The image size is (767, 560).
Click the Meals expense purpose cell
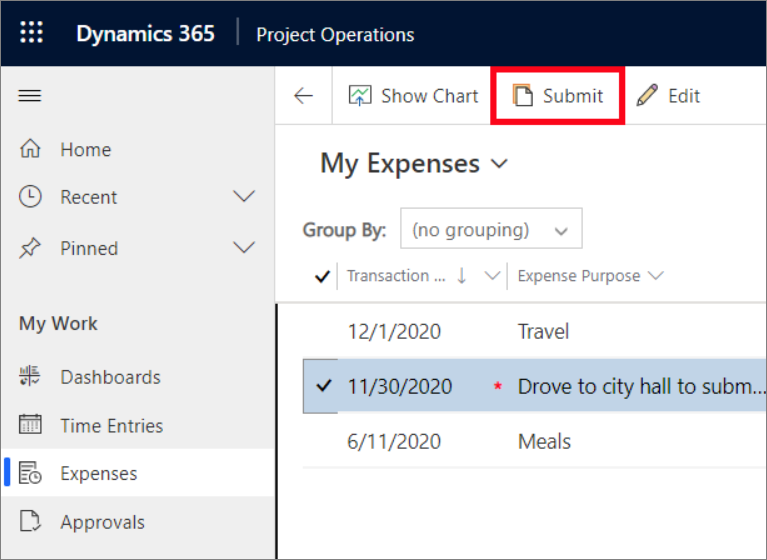coord(544,441)
